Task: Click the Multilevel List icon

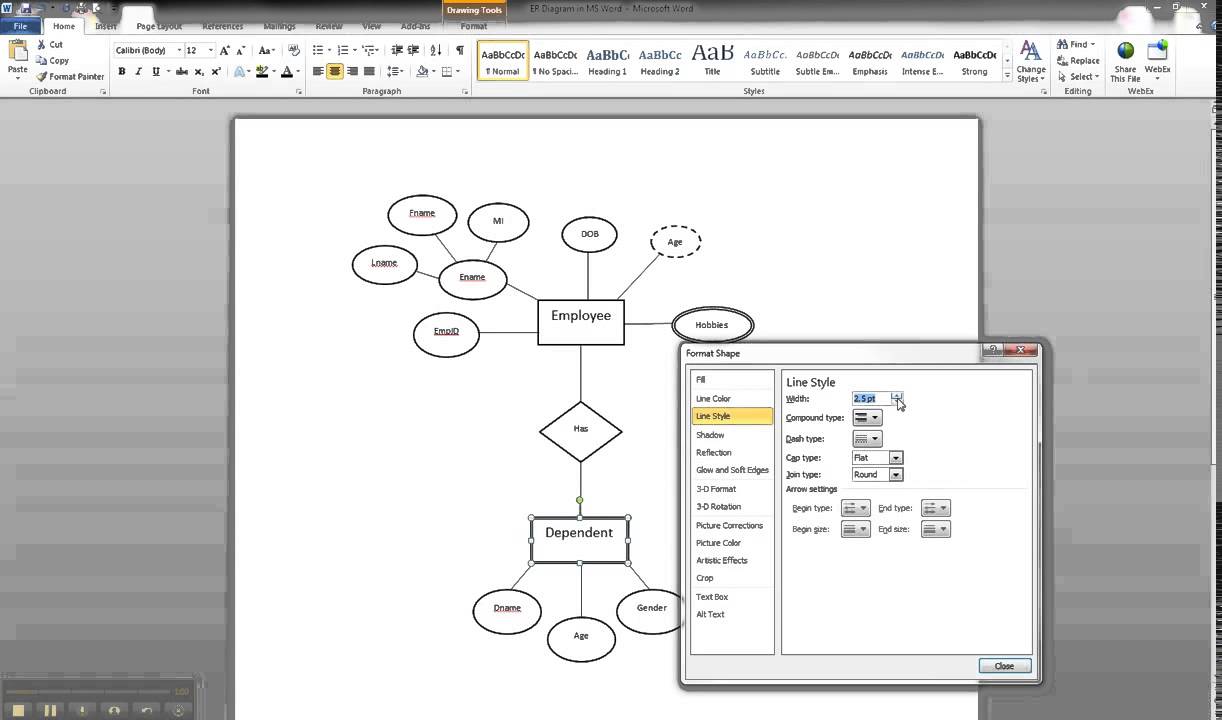Action: tap(369, 50)
